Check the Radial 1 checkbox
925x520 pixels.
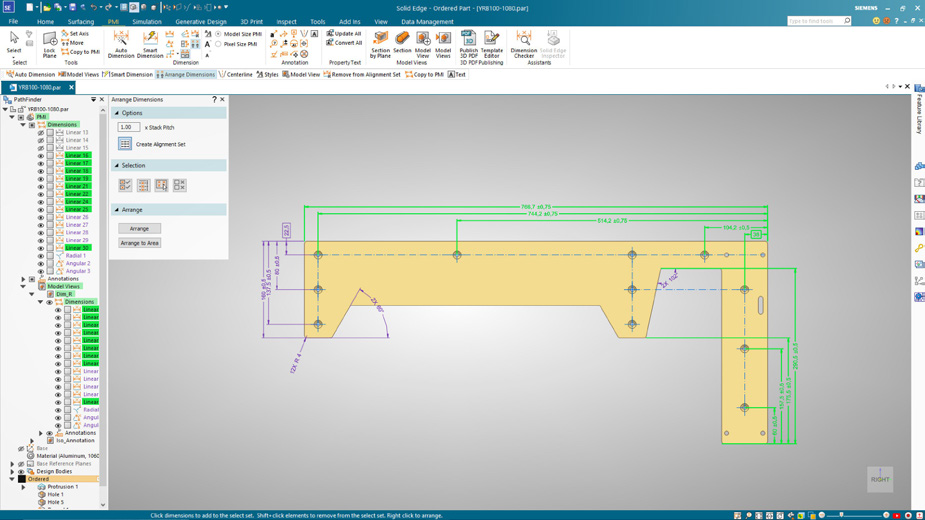(x=50, y=256)
